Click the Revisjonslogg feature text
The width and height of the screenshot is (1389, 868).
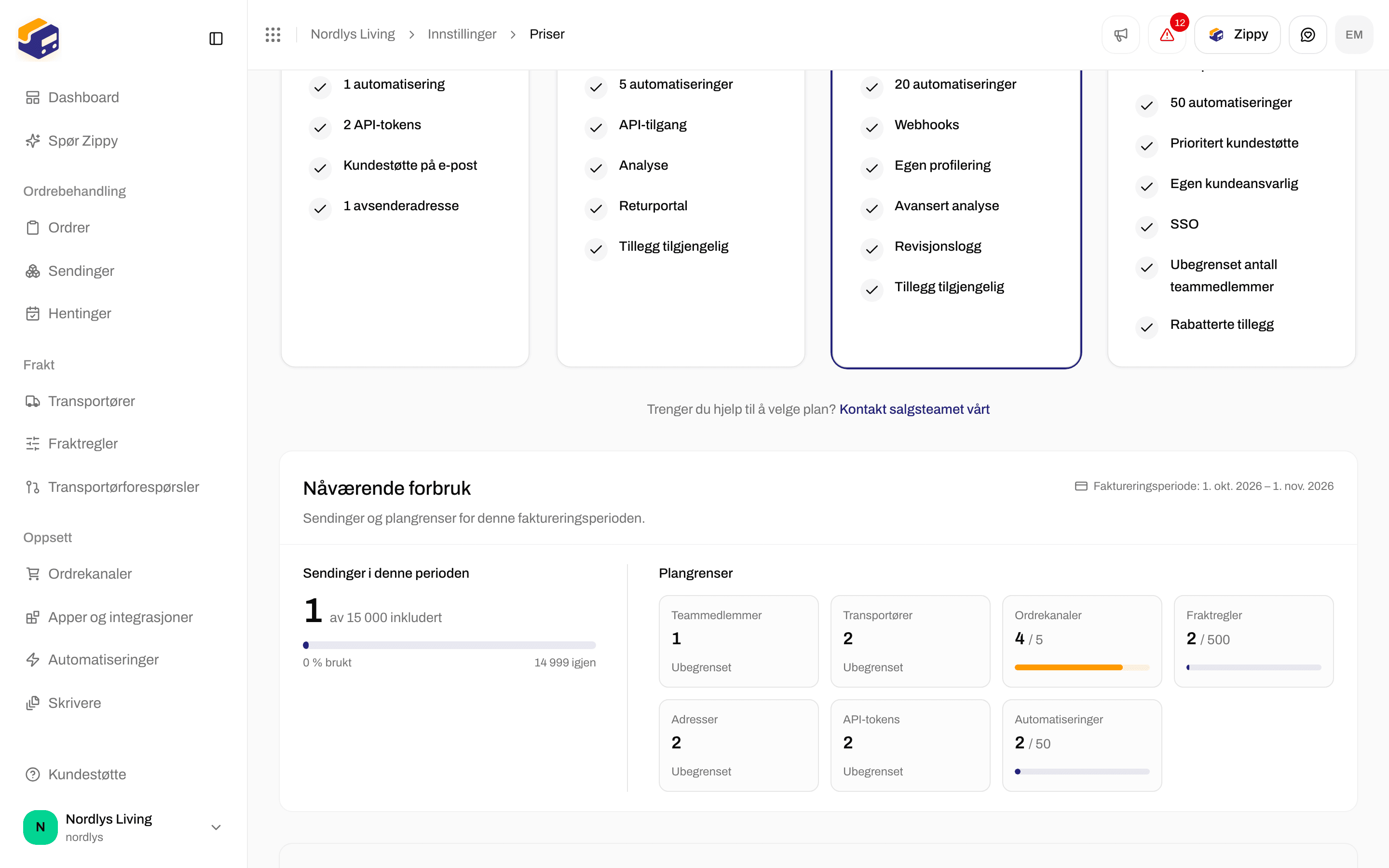pos(938,247)
